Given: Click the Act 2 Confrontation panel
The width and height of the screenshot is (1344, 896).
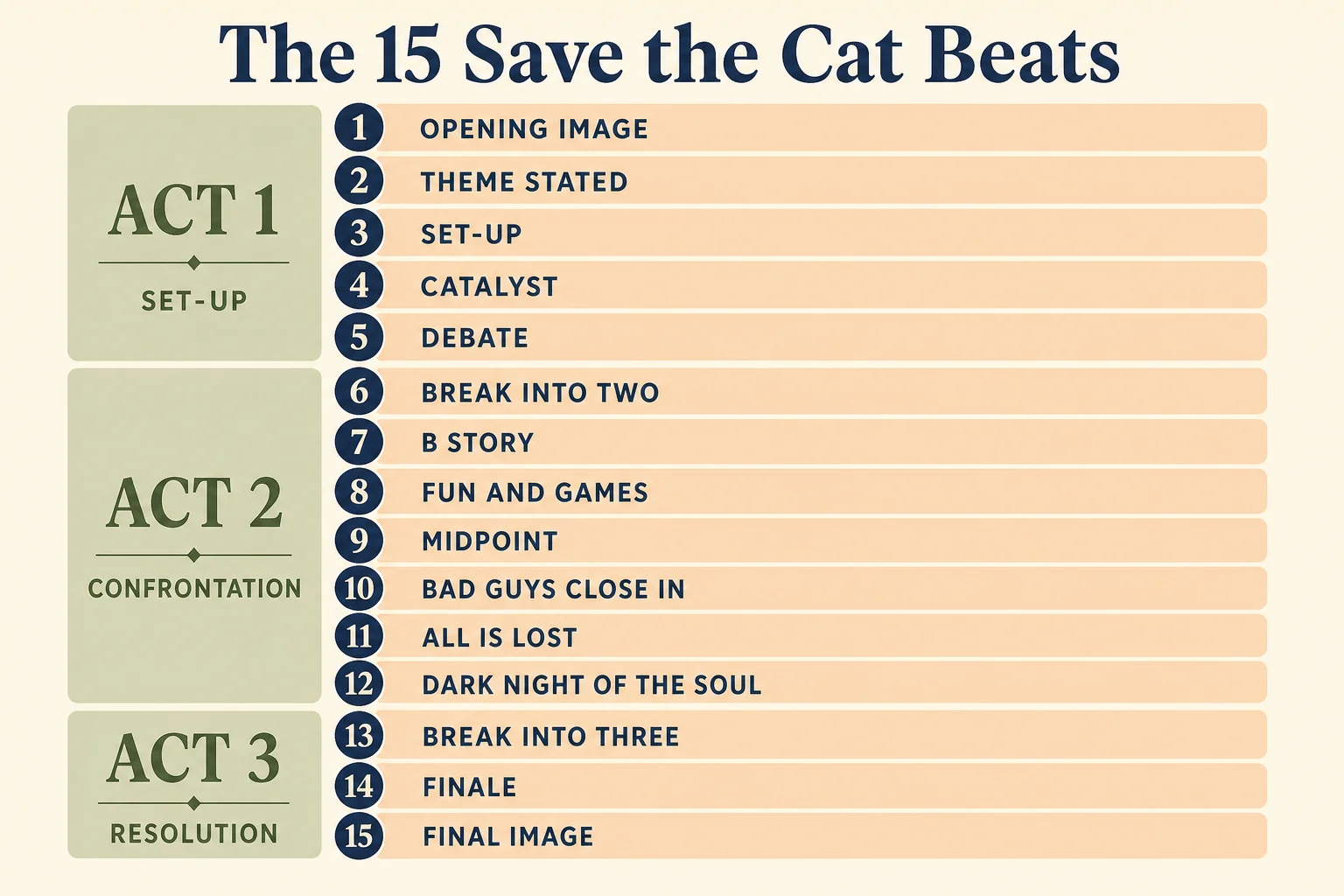Looking at the screenshot, I should point(194,535).
